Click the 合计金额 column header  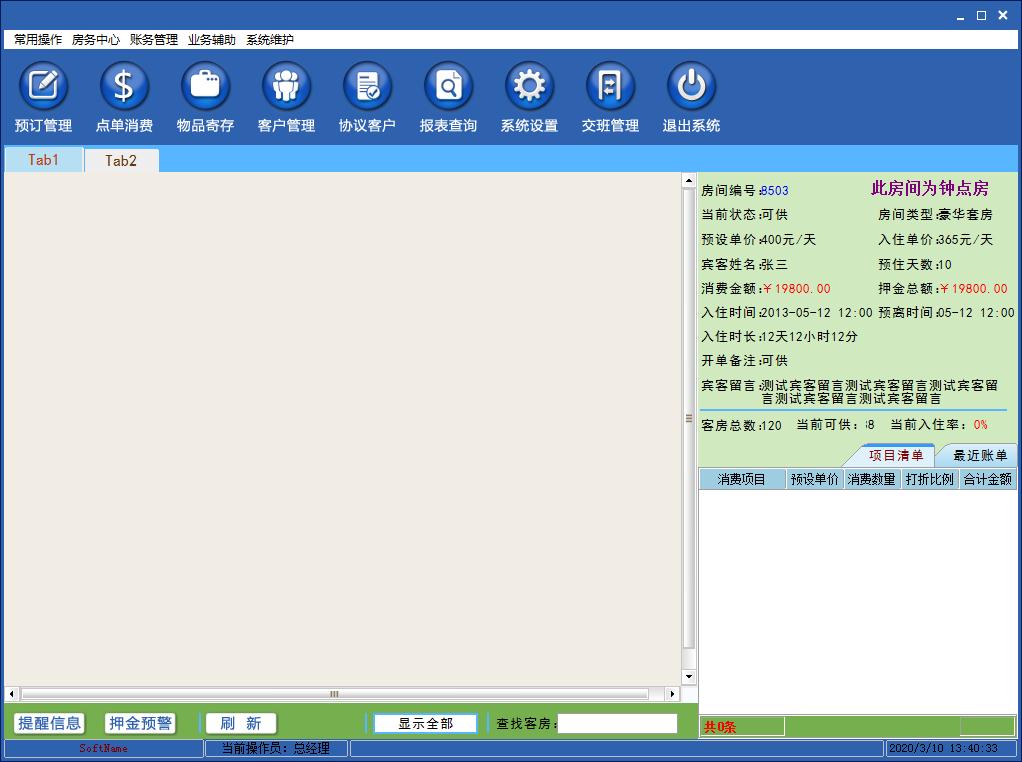point(987,479)
